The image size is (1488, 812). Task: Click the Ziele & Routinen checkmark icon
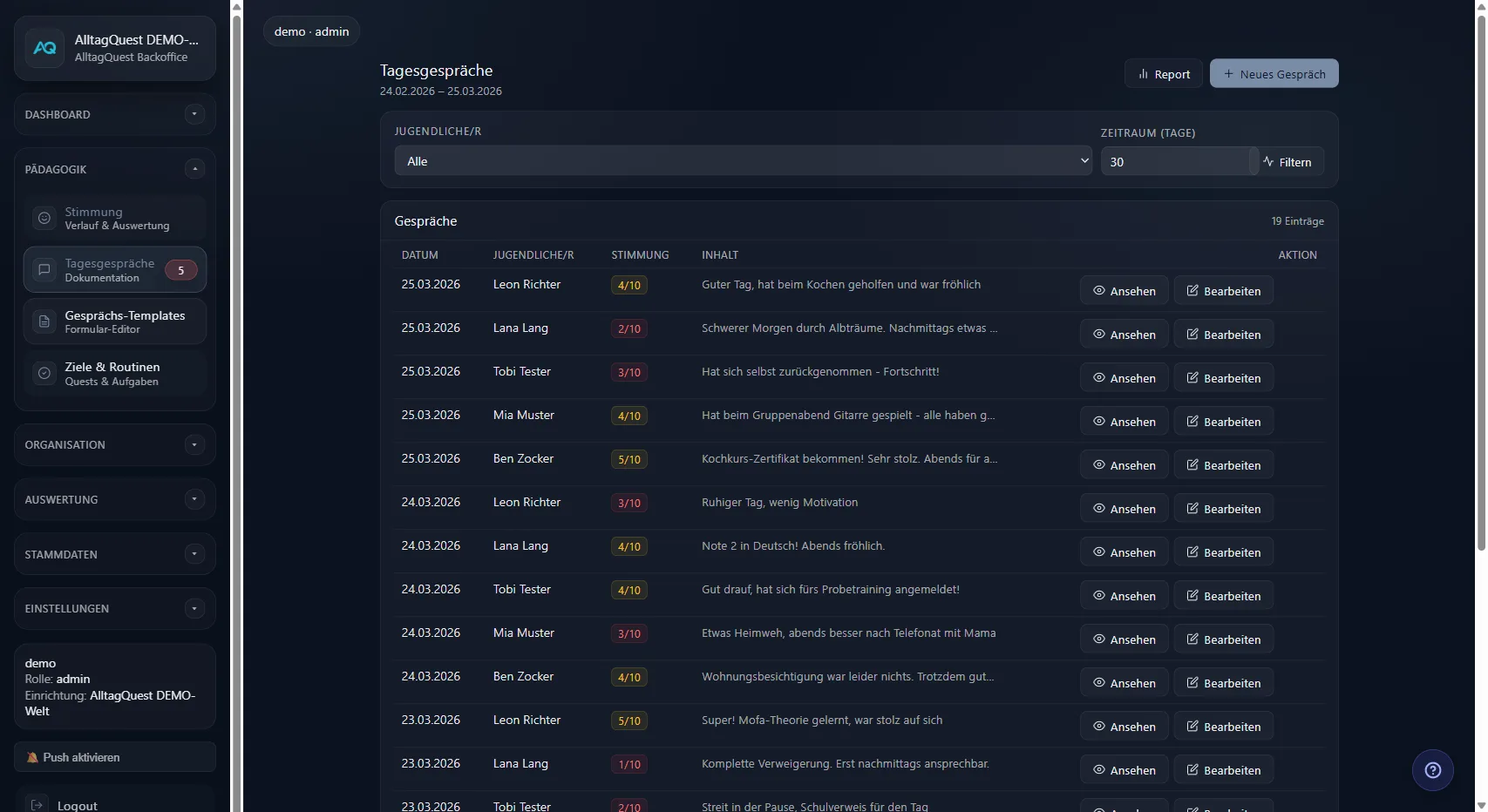pyautogui.click(x=44, y=374)
